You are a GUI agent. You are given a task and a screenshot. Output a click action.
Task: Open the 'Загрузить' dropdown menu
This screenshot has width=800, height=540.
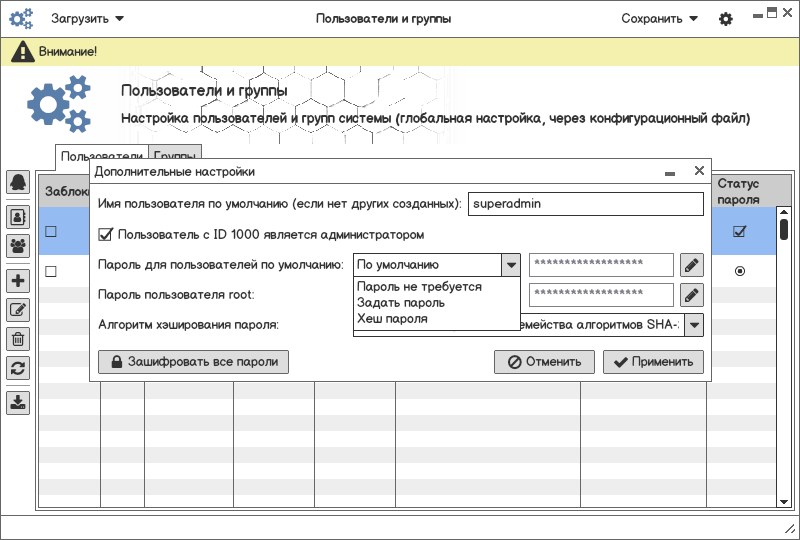tap(88, 19)
